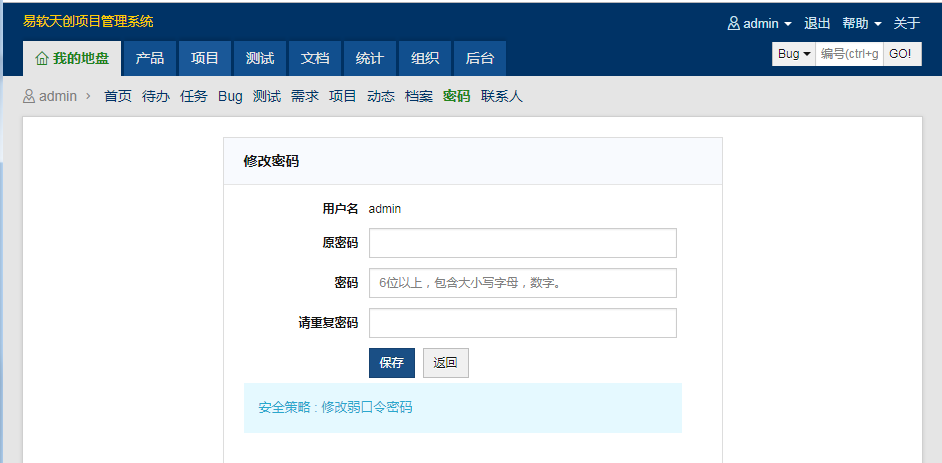Click the 安全策略 notice text
The image size is (942, 463).
coord(335,407)
